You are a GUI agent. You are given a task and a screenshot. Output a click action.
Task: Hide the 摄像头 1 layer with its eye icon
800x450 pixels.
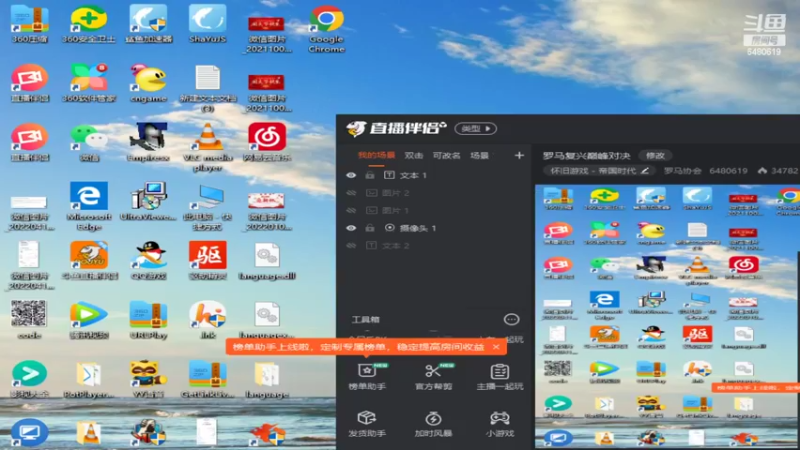(351, 228)
